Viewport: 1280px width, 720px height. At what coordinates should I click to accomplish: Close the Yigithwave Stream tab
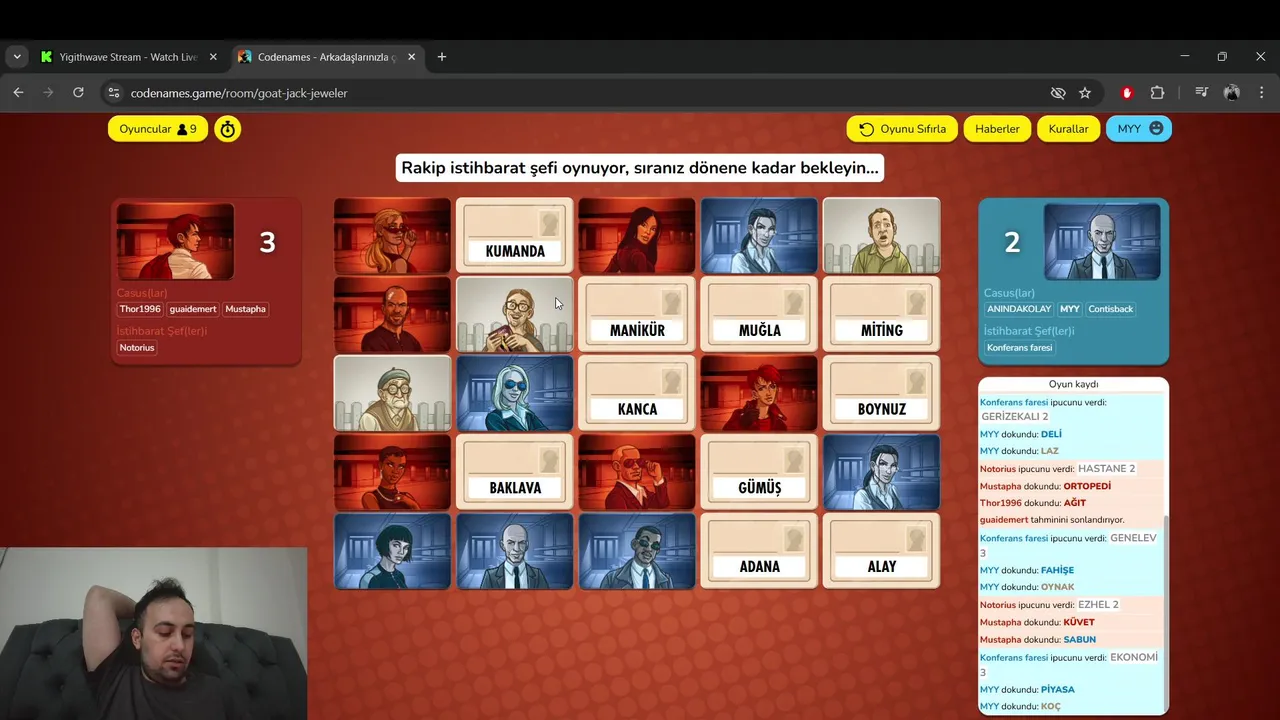[x=213, y=57]
